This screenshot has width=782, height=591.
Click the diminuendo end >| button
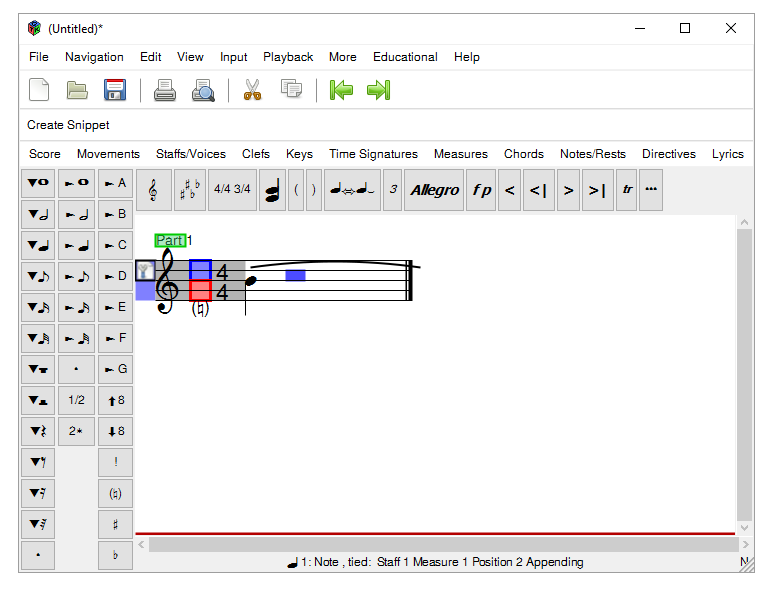tap(597, 190)
